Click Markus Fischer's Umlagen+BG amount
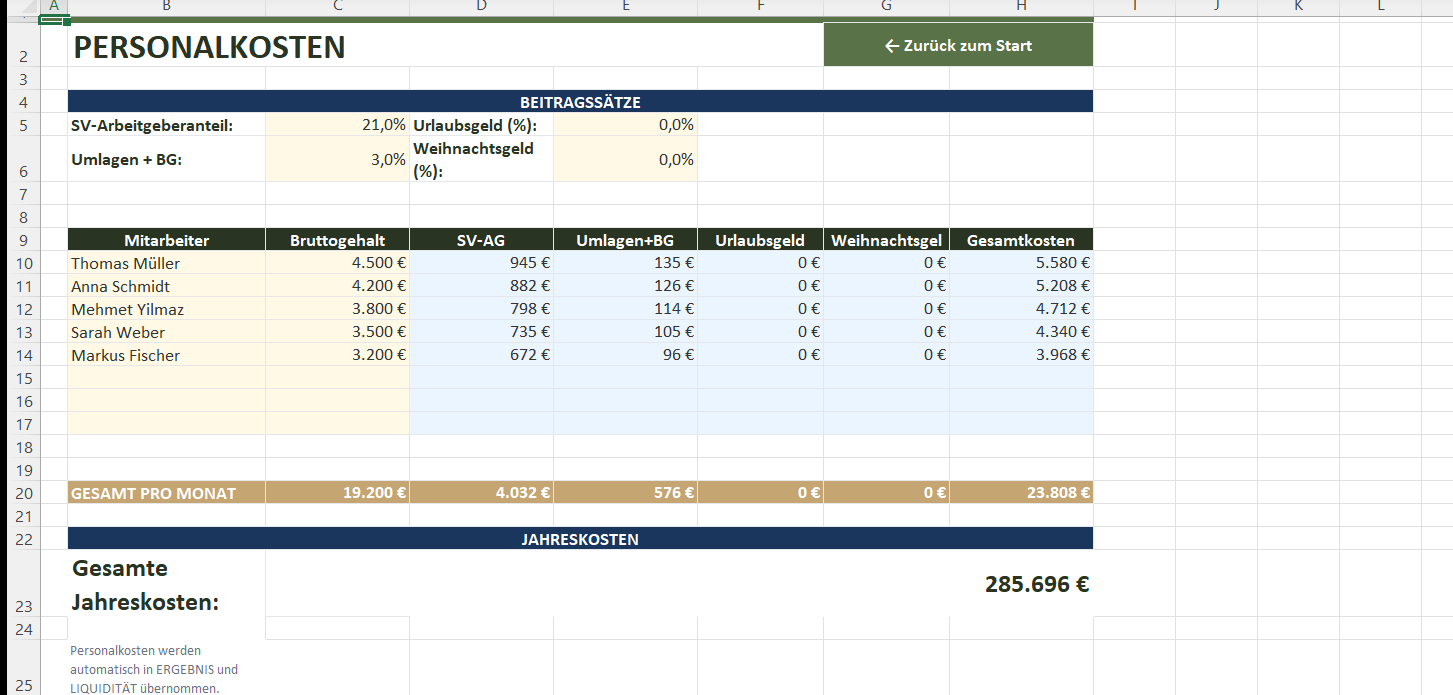The height and width of the screenshot is (695, 1453). pyautogui.click(x=625, y=355)
